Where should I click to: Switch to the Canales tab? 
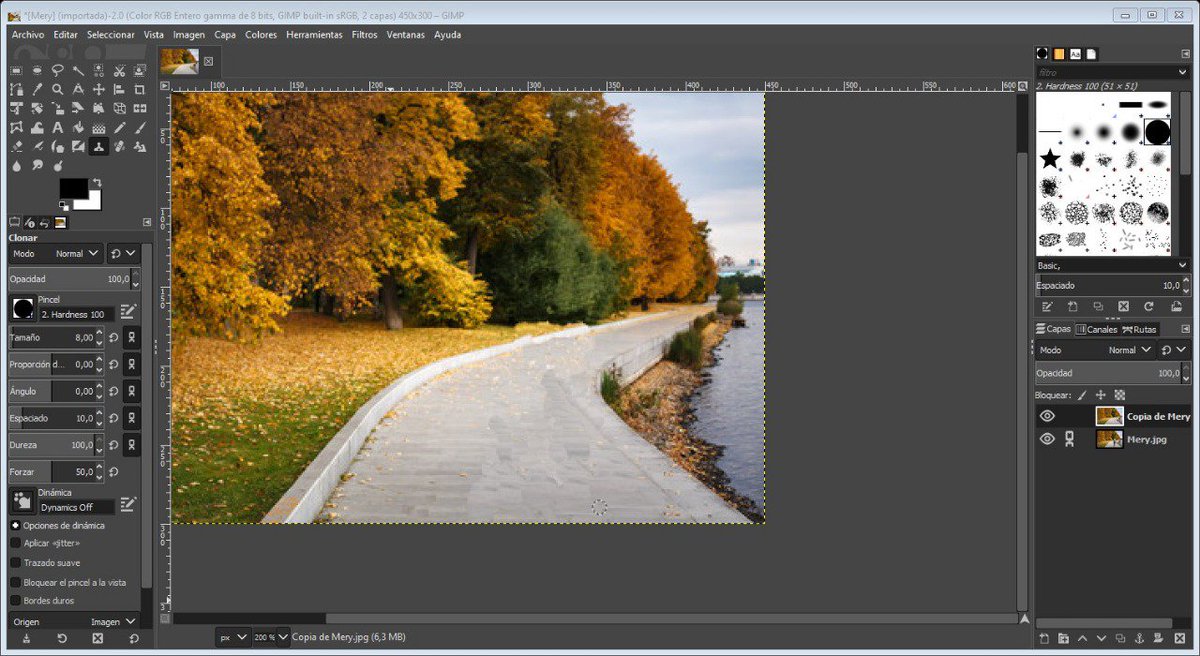pyautogui.click(x=1096, y=329)
